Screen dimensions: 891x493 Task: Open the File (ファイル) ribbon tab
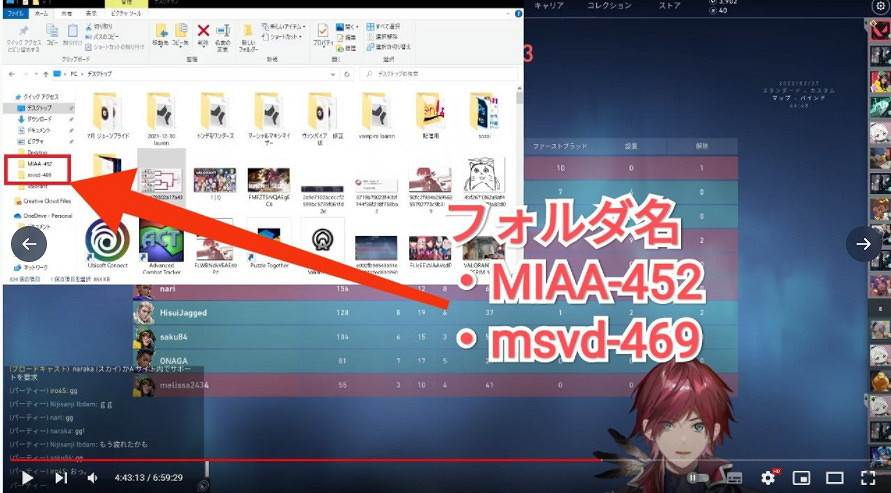(14, 14)
